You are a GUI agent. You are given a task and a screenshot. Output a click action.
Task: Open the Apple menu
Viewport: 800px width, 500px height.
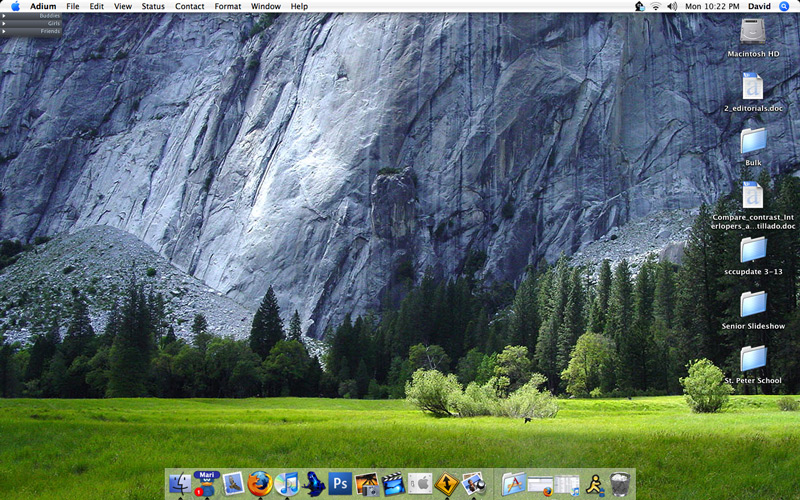coord(15,6)
